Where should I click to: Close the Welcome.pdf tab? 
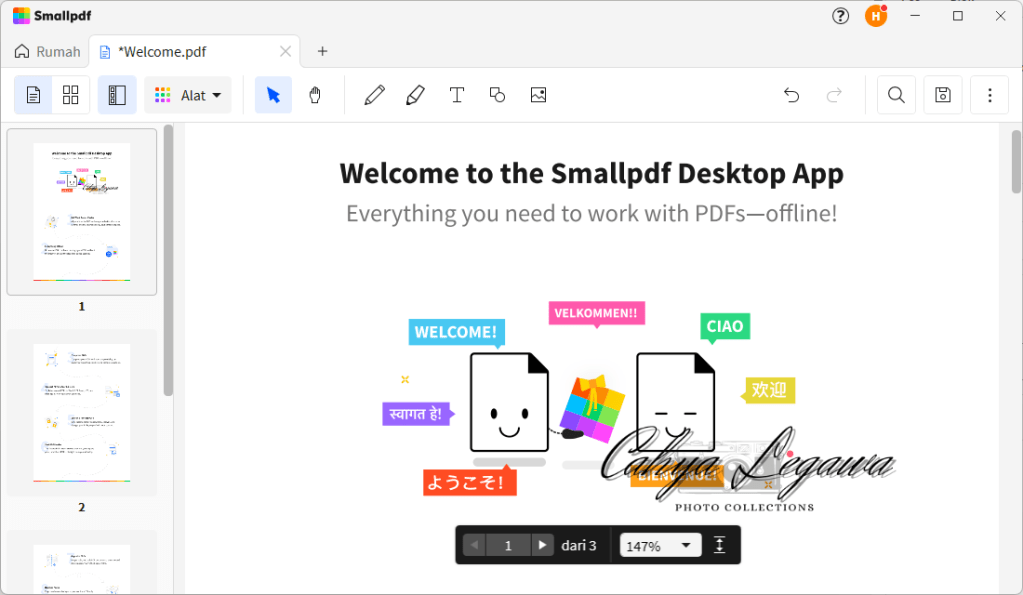pos(286,51)
